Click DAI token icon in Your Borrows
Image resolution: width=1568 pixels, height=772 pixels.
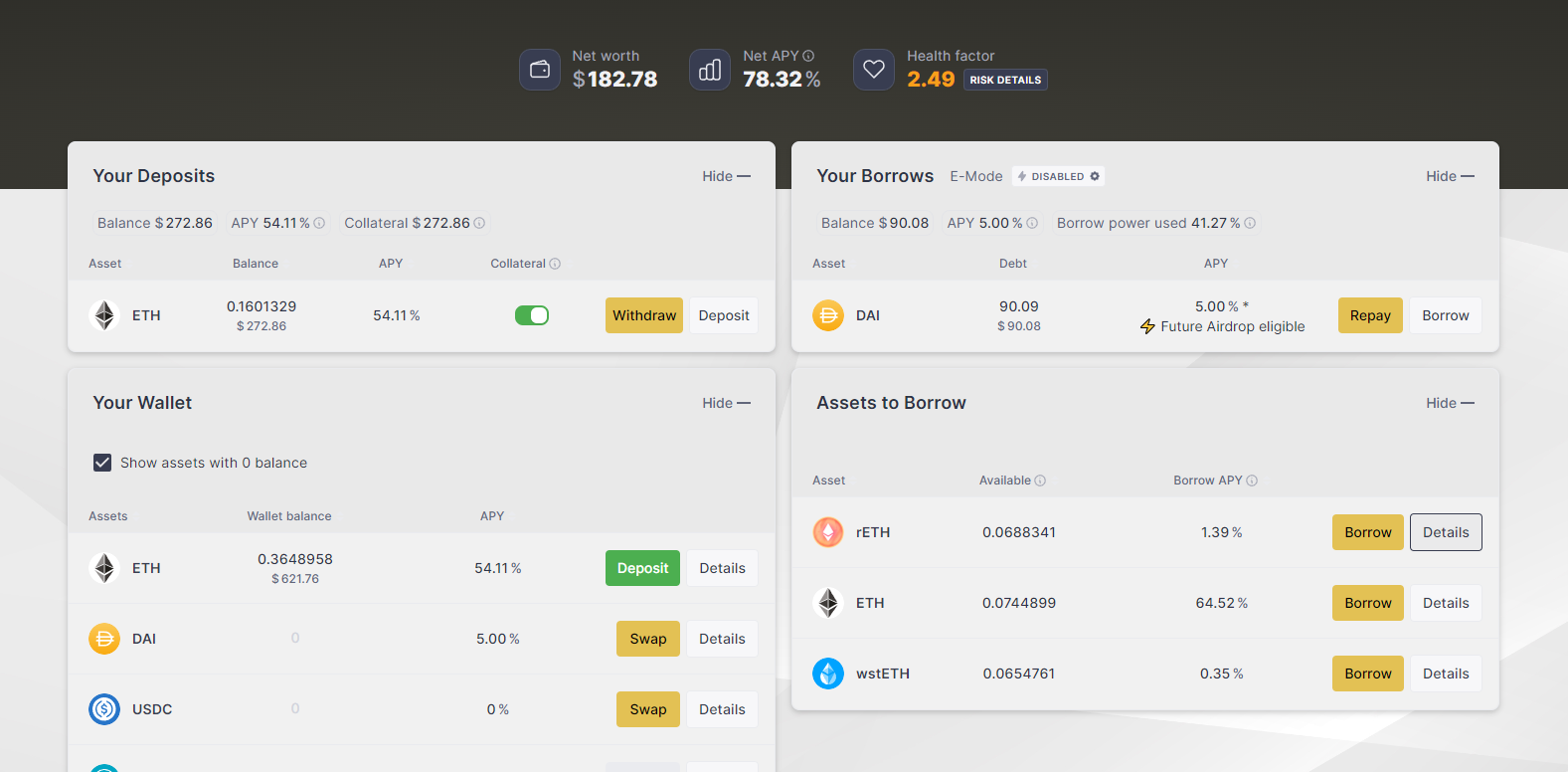coord(828,315)
